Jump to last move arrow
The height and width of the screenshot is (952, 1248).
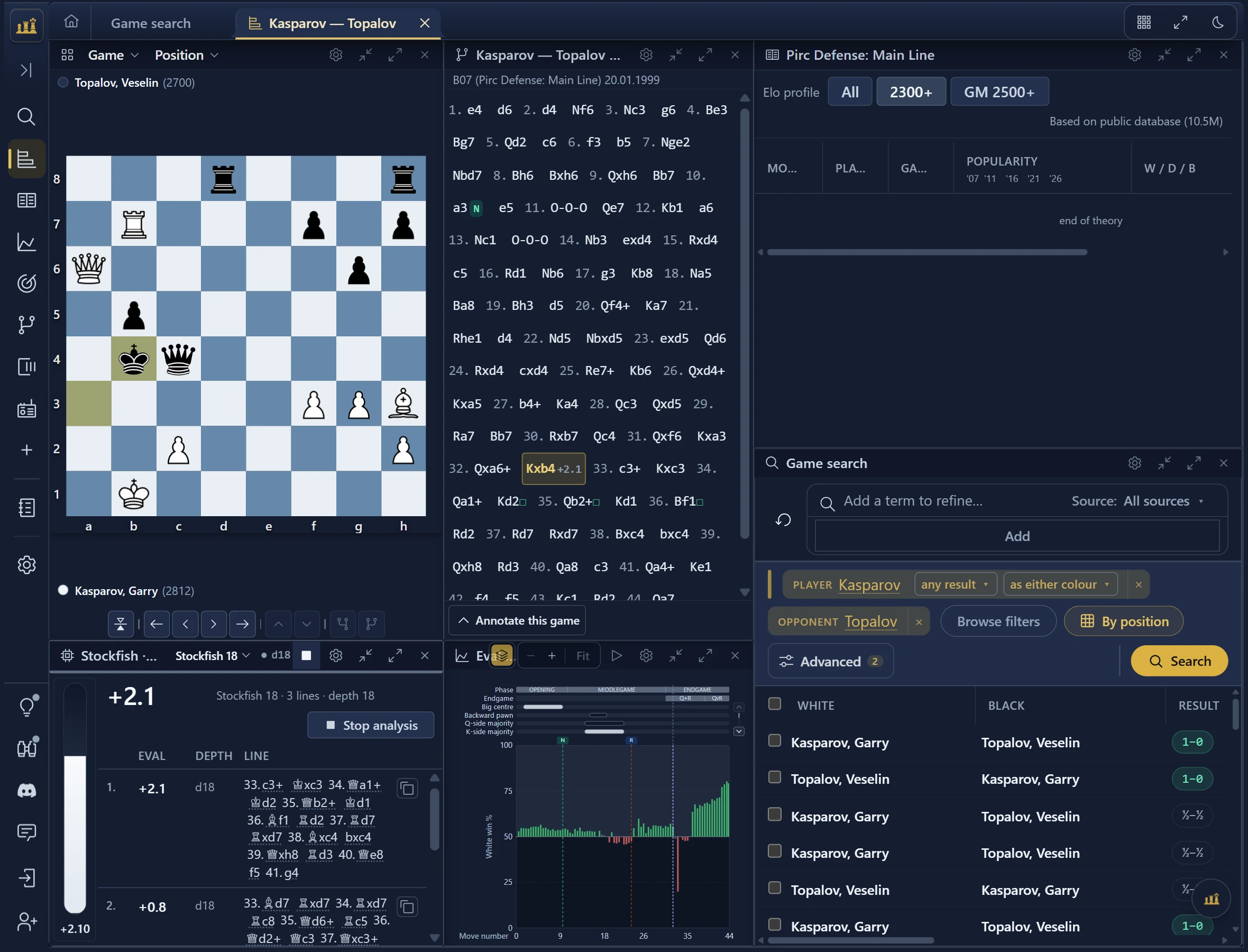point(243,624)
